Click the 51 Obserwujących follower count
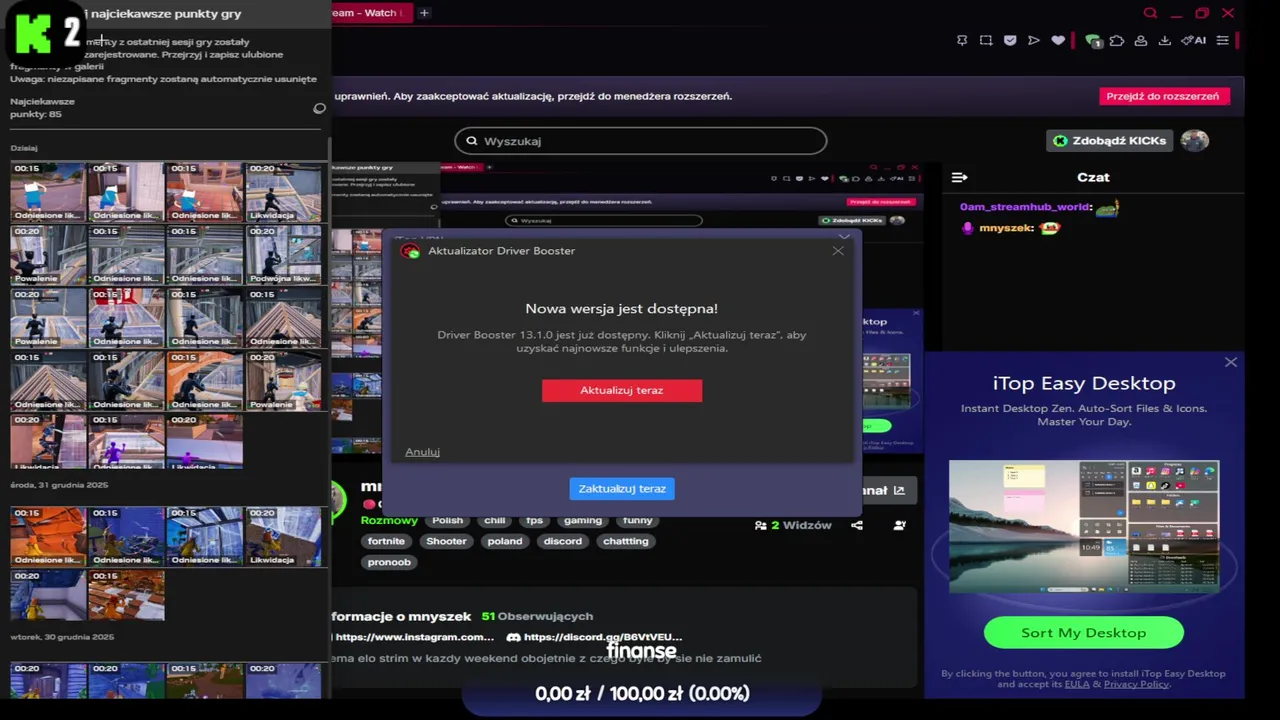Screen dimensions: 1280x720 [x=537, y=616]
